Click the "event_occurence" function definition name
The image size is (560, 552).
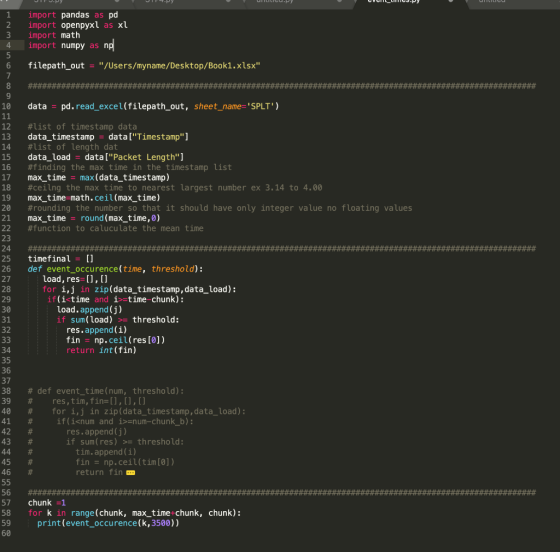82,269
